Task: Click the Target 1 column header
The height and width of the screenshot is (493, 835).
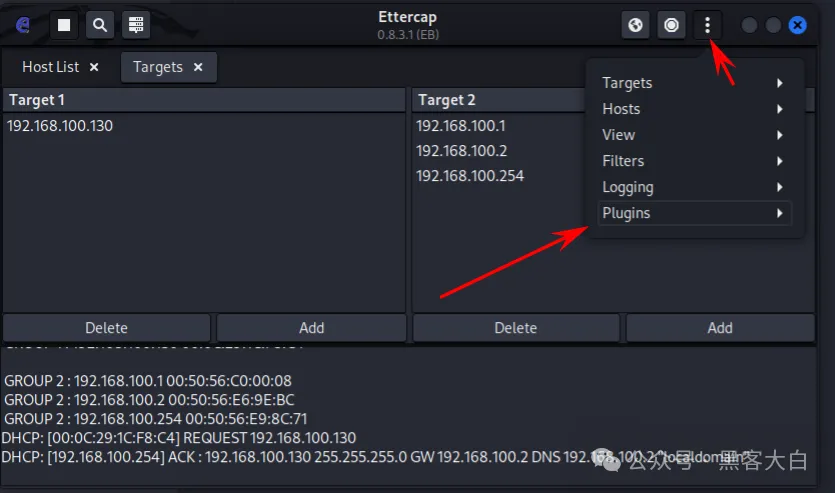Action: (204, 100)
